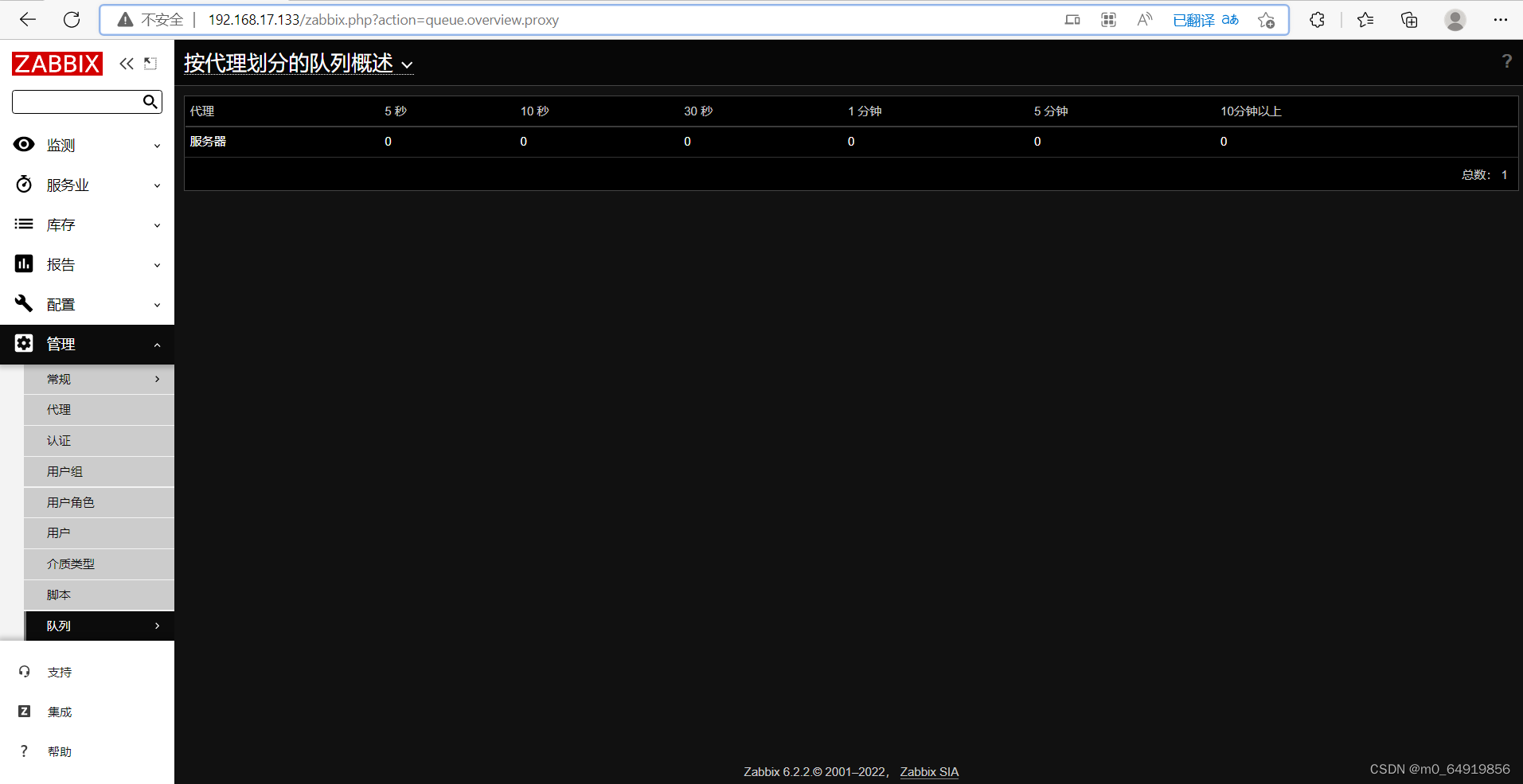
Task: Click the 5 分钟 column header
Action: [x=1051, y=111]
